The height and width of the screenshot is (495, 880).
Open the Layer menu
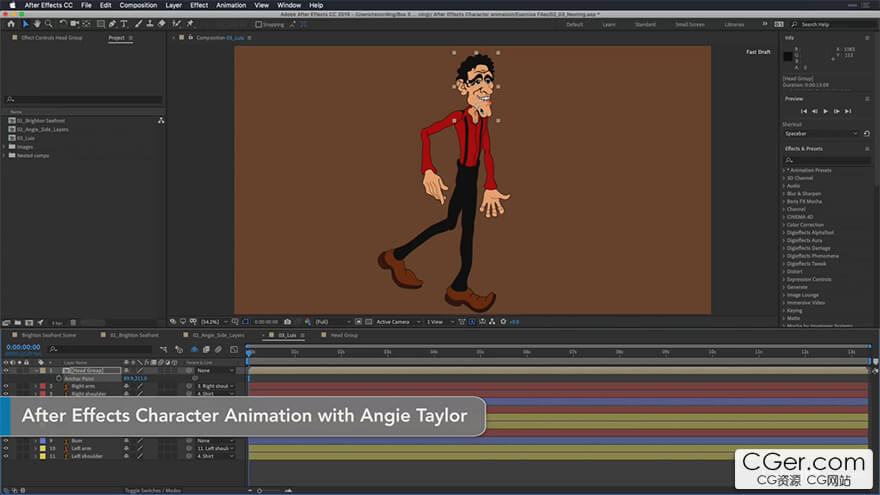(x=173, y=5)
